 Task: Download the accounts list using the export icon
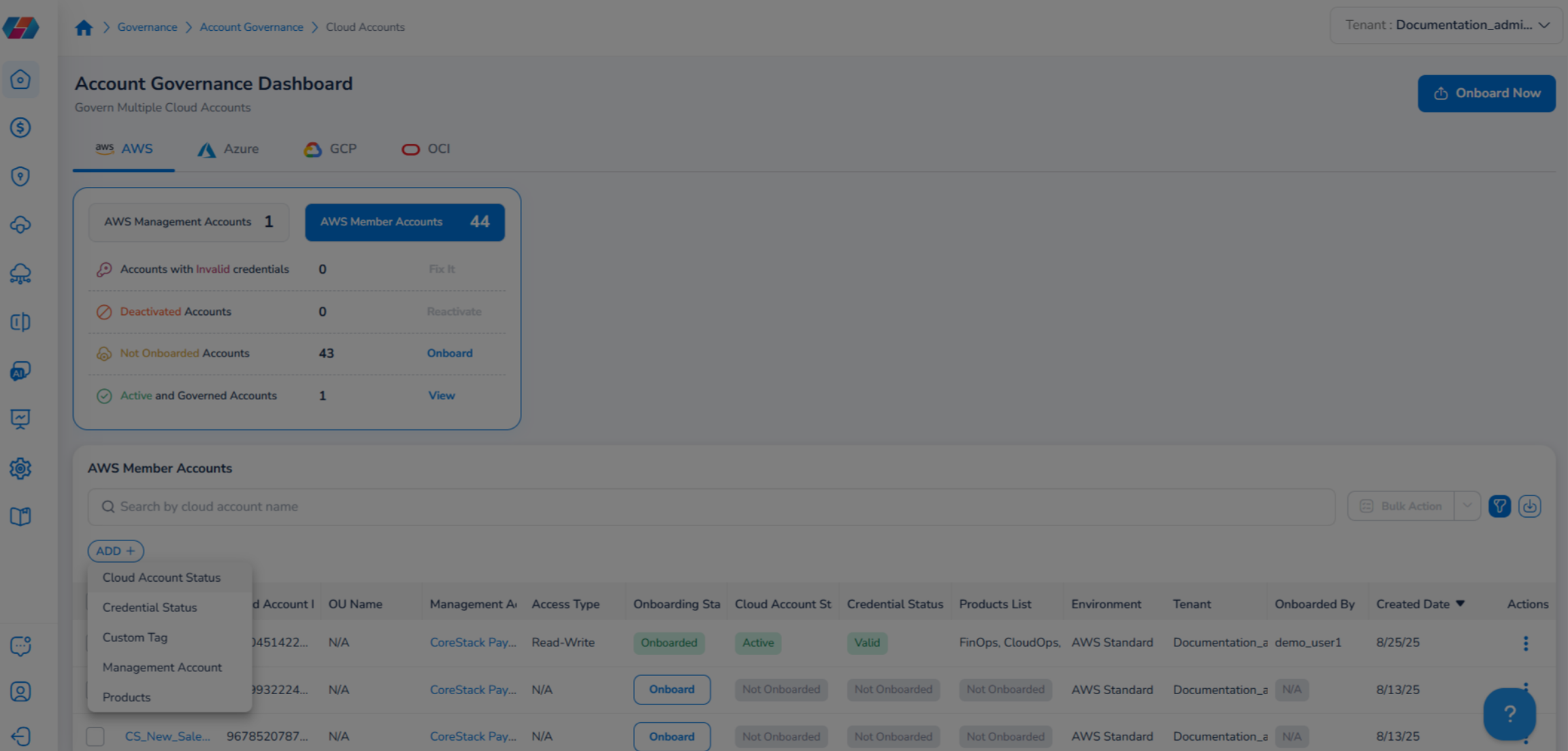click(1529, 505)
